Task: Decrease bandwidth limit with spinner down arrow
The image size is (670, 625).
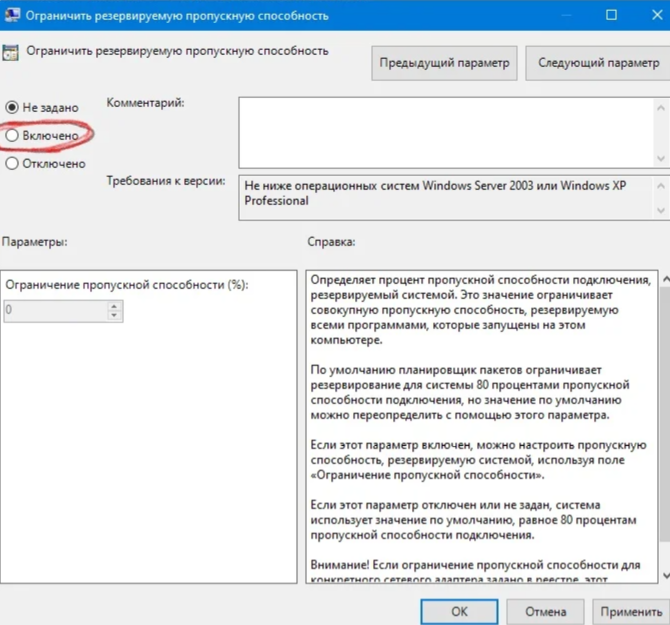Action: pyautogui.click(x=114, y=316)
